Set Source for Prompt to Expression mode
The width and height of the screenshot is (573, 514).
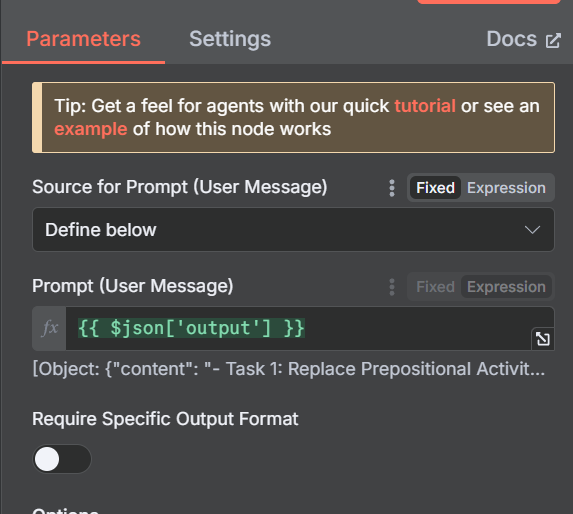pos(506,188)
